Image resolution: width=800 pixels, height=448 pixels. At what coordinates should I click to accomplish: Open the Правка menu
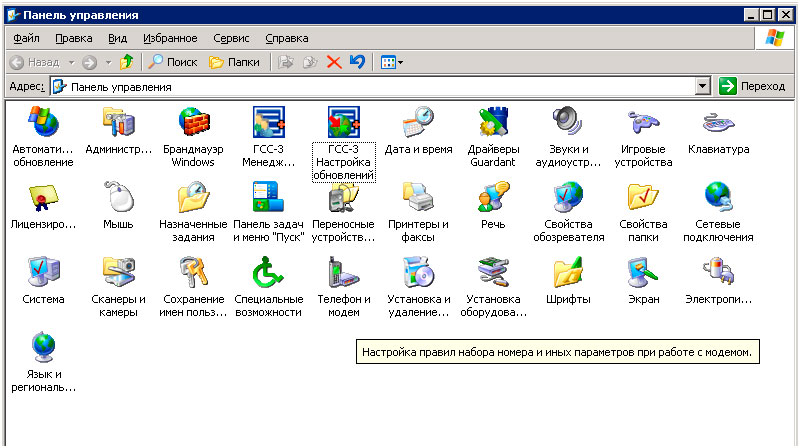tap(73, 38)
